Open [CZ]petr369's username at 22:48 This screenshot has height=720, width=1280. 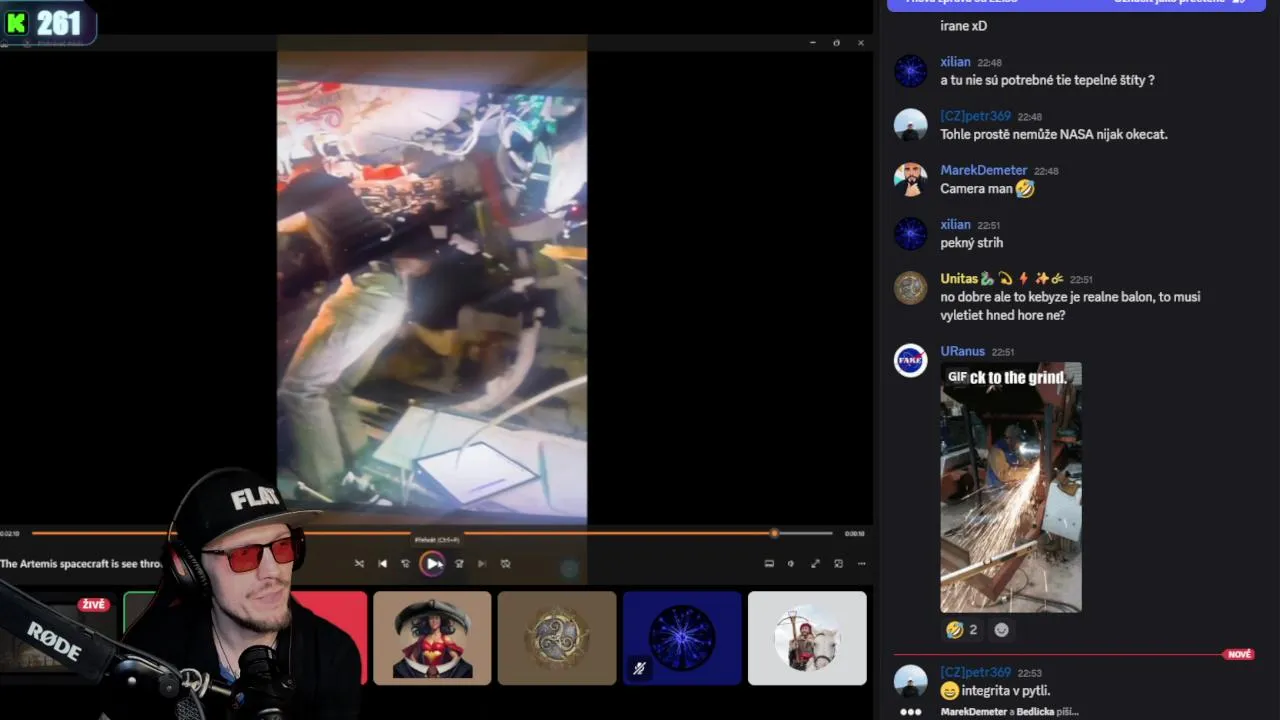(x=976, y=116)
